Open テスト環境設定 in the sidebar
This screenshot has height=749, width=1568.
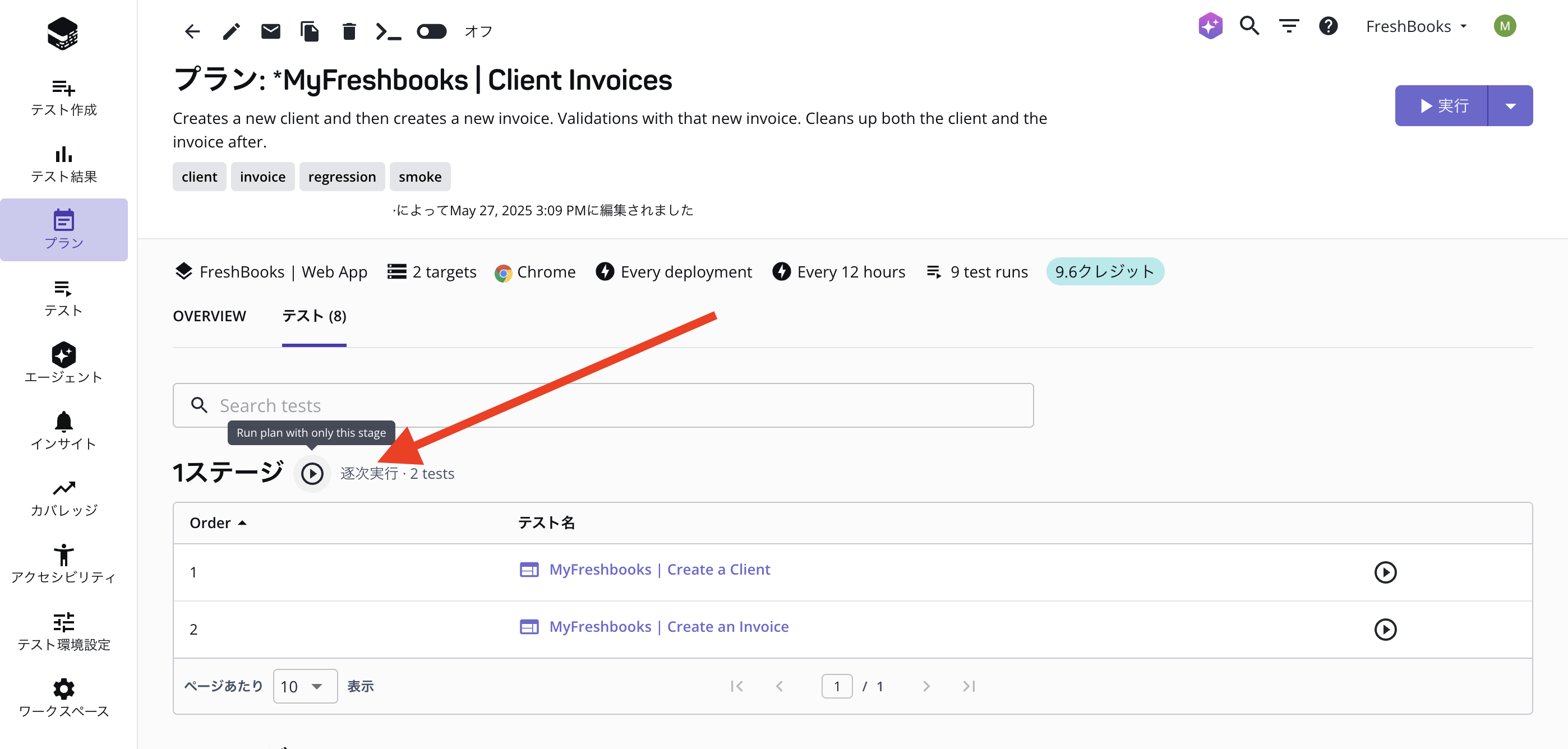pos(64,632)
